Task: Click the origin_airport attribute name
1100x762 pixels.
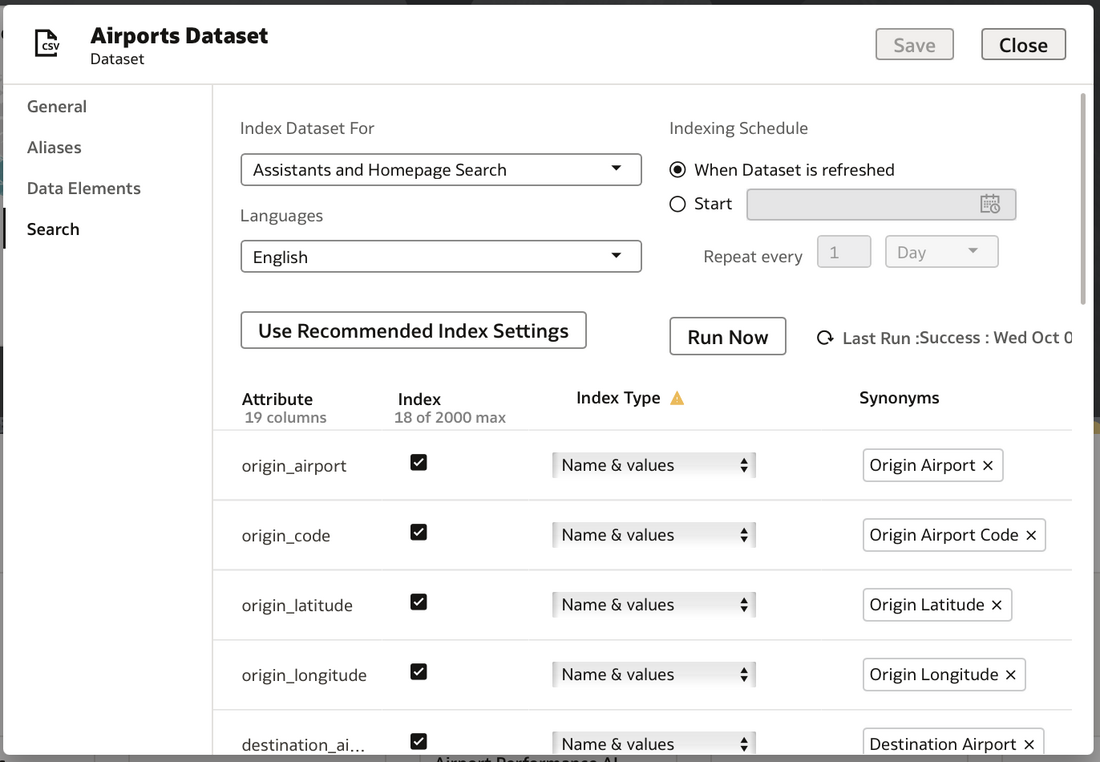Action: coord(294,466)
